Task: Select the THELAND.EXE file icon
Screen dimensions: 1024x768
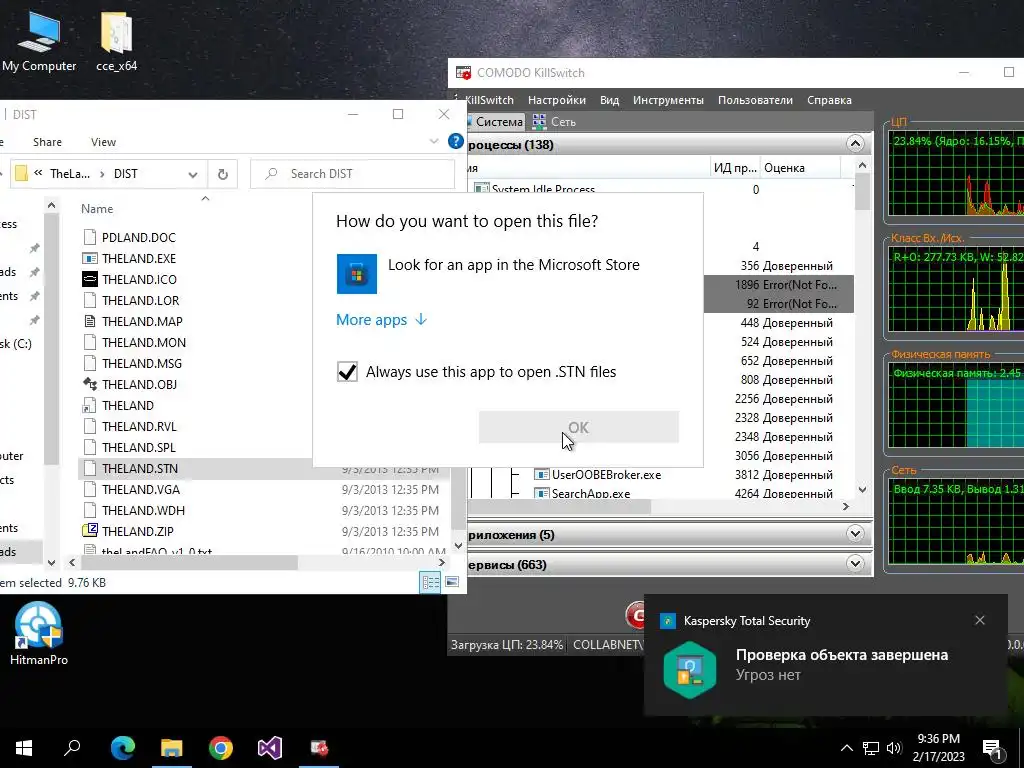Action: click(89, 259)
